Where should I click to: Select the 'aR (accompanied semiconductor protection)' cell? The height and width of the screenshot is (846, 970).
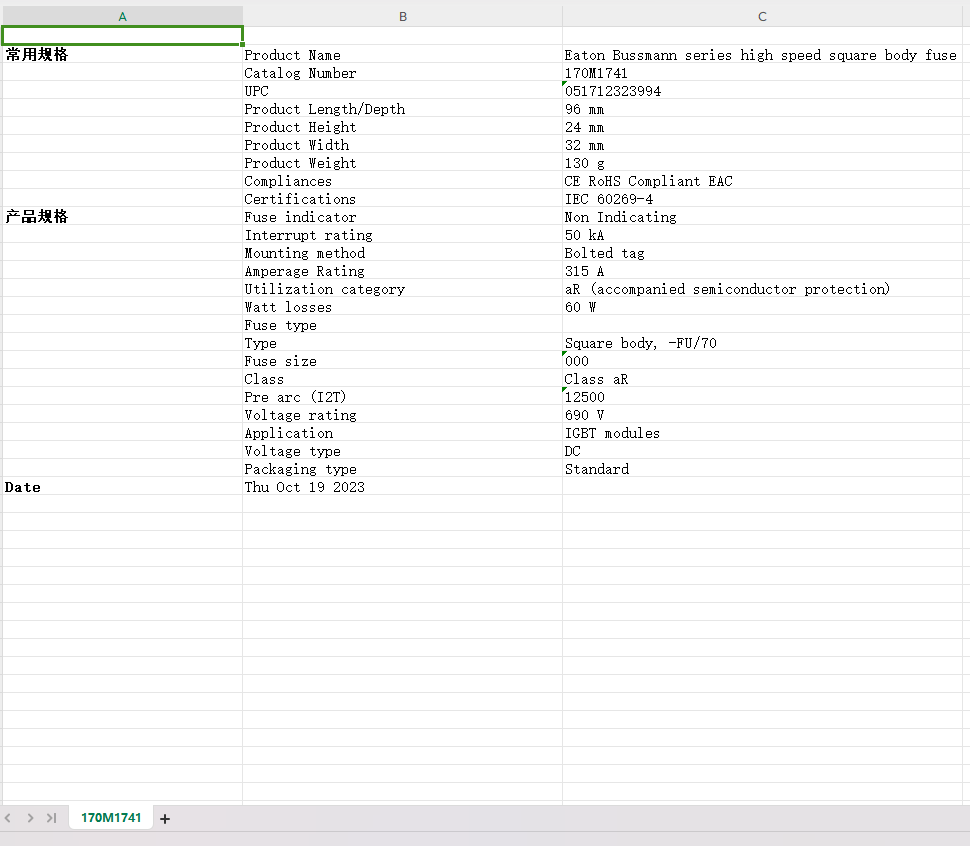[x=762, y=289]
